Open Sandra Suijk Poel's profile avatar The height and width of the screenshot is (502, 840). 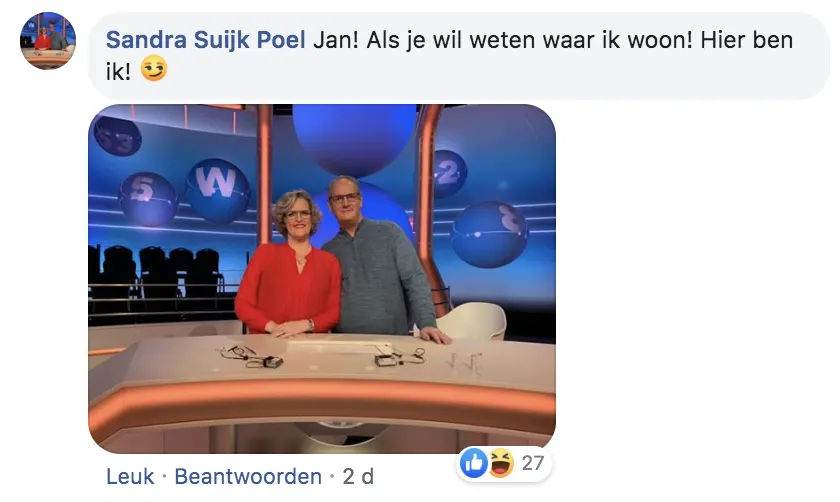(x=48, y=40)
